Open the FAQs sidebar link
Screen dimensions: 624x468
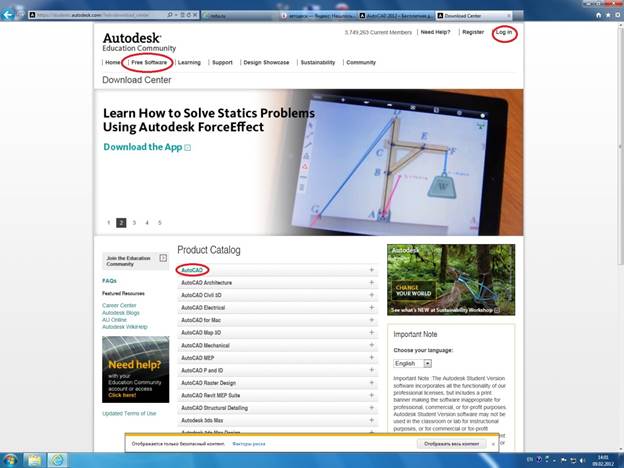(x=109, y=281)
